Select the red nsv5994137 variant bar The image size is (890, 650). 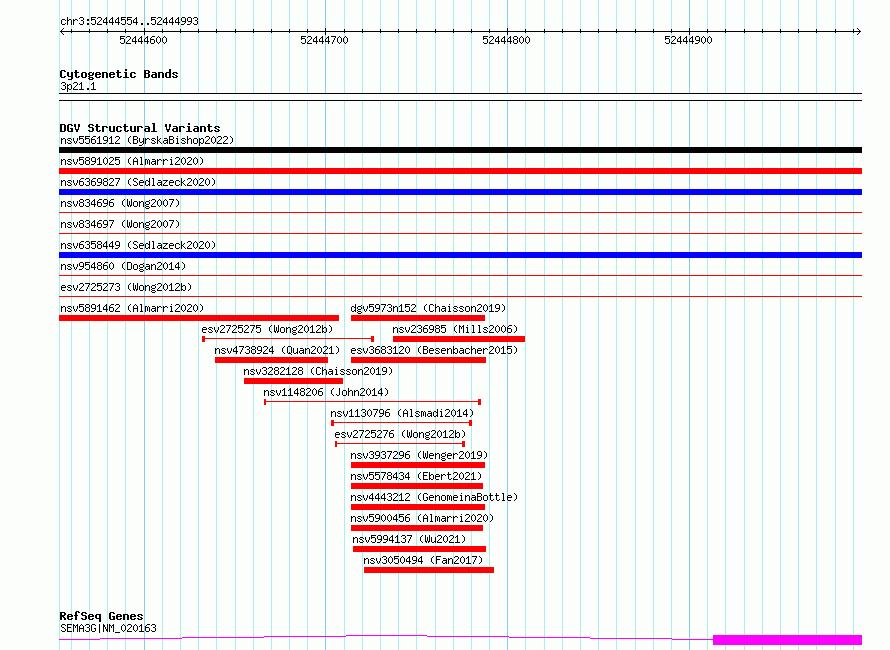419,549
